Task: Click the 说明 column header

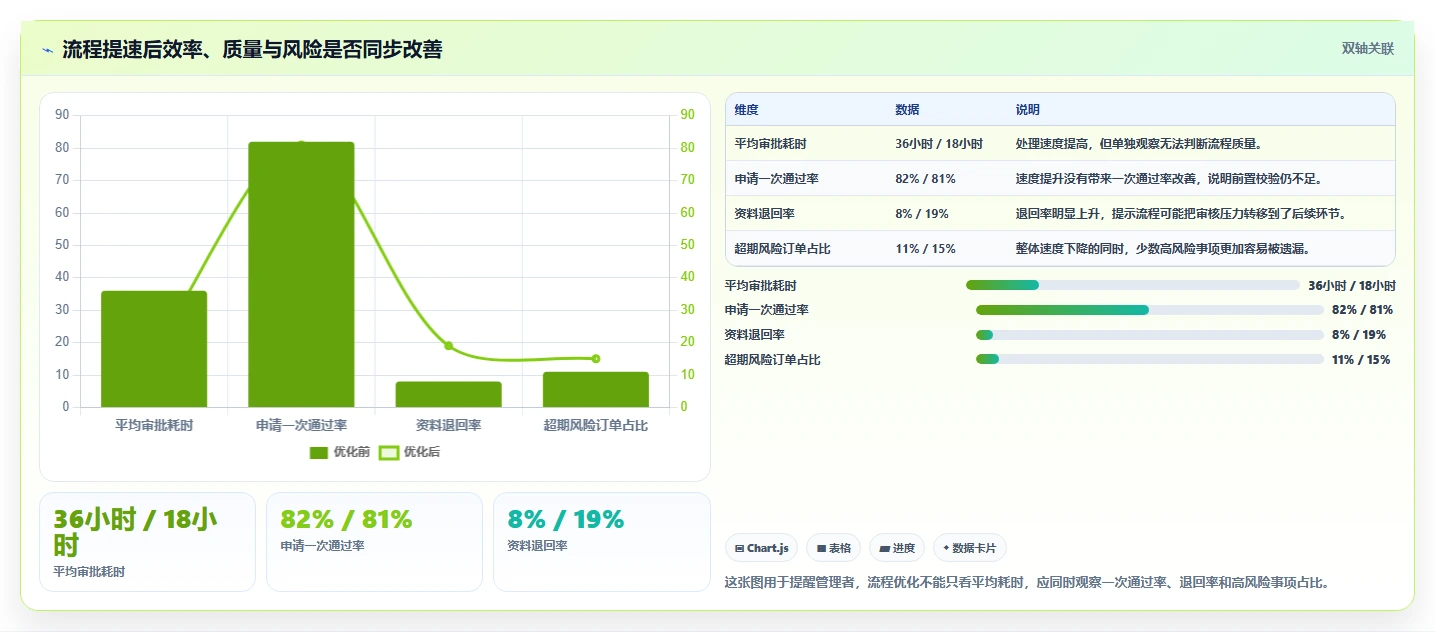Action: click(1028, 110)
